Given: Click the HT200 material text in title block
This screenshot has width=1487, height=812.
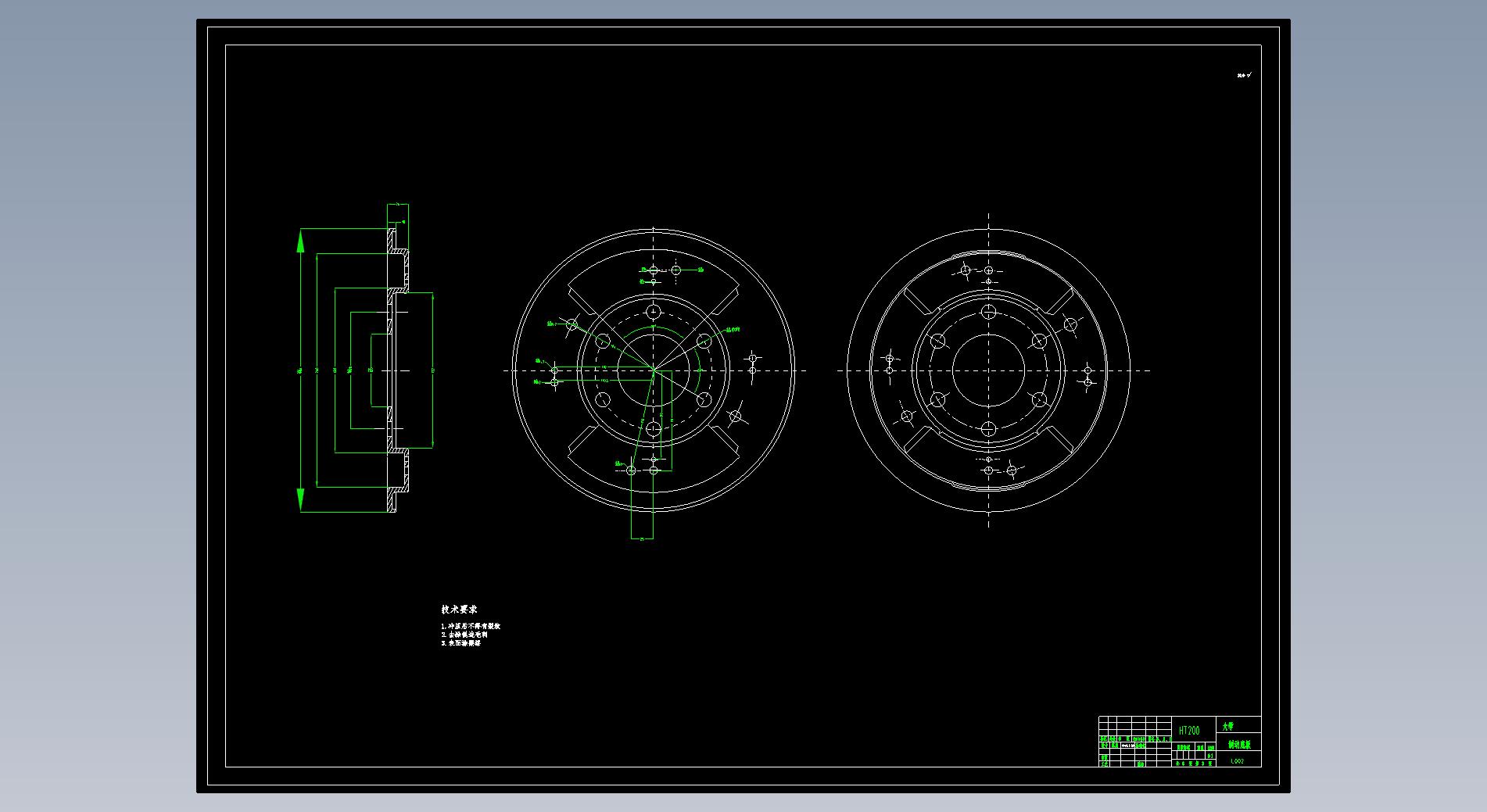Looking at the screenshot, I should click(x=1188, y=730).
